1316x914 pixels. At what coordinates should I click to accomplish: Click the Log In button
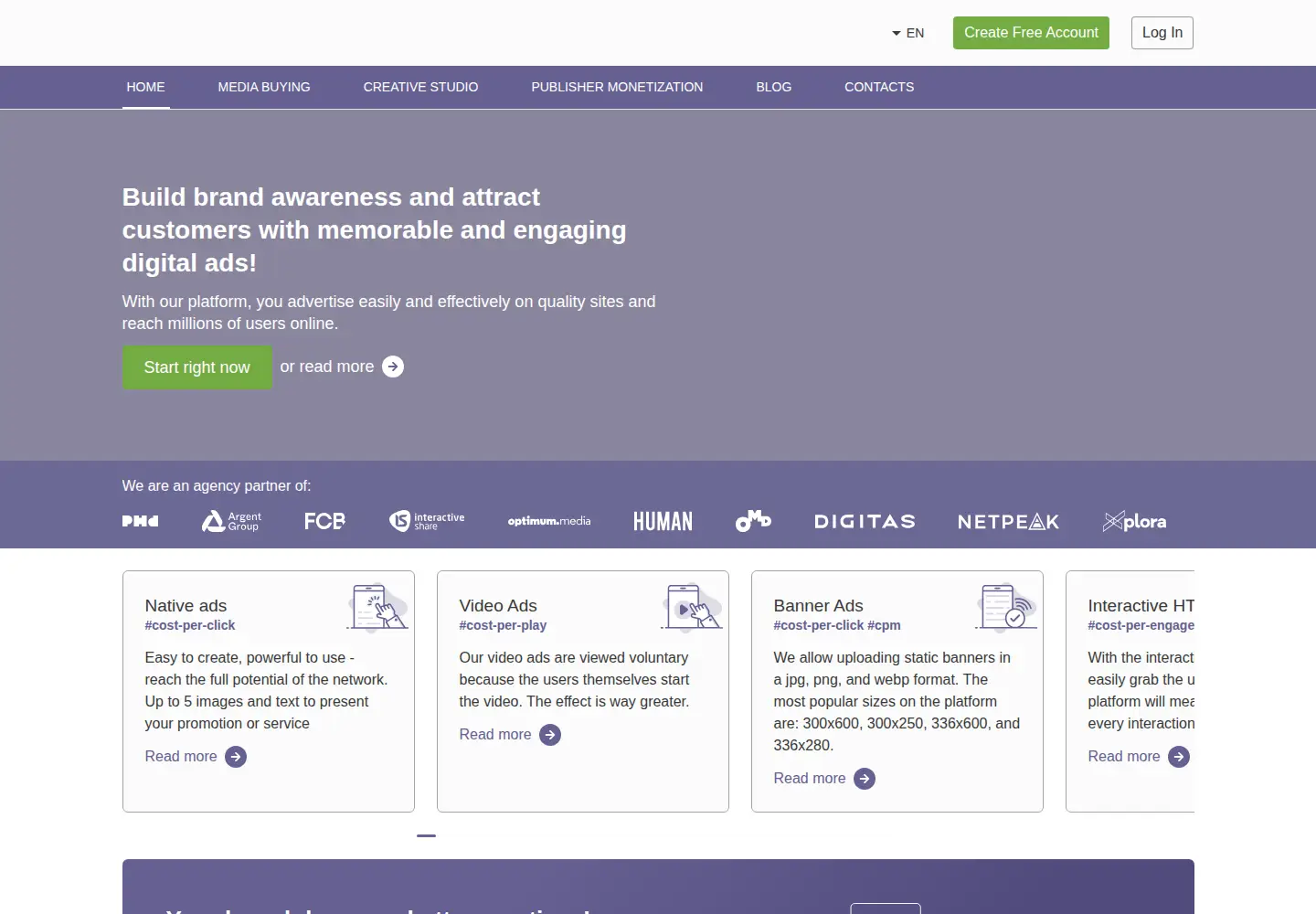[x=1162, y=33]
